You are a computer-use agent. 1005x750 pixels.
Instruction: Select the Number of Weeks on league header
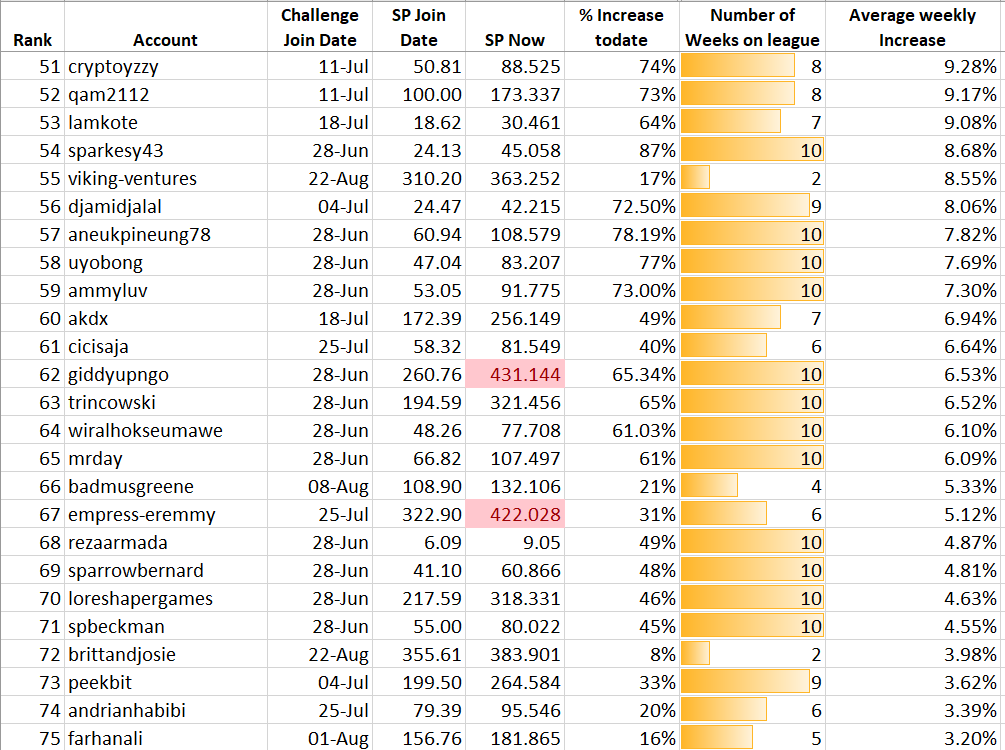[x=752, y=27]
